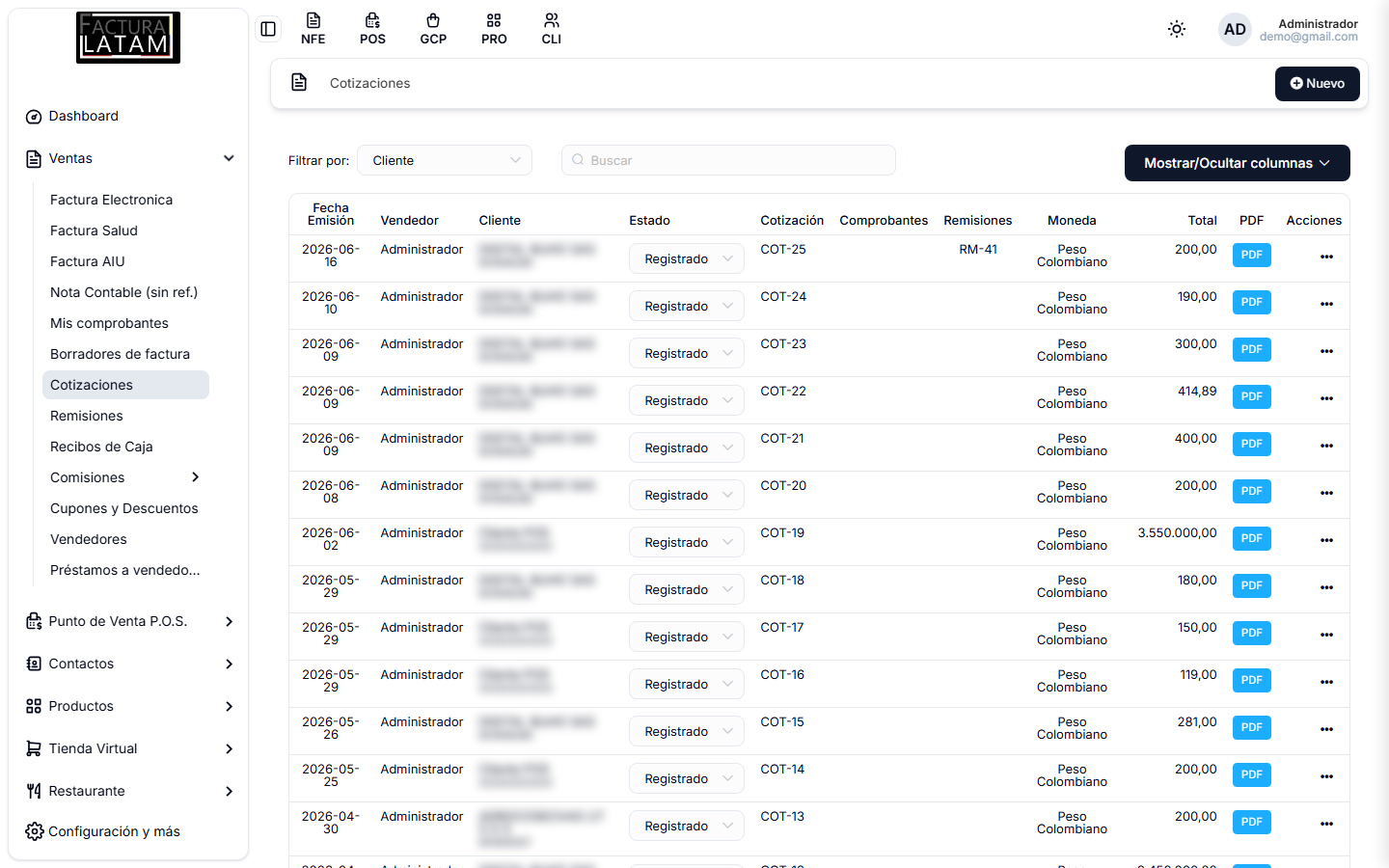Expand the Comisiones submenu
The height and width of the screenshot is (868, 1389).
[125, 477]
